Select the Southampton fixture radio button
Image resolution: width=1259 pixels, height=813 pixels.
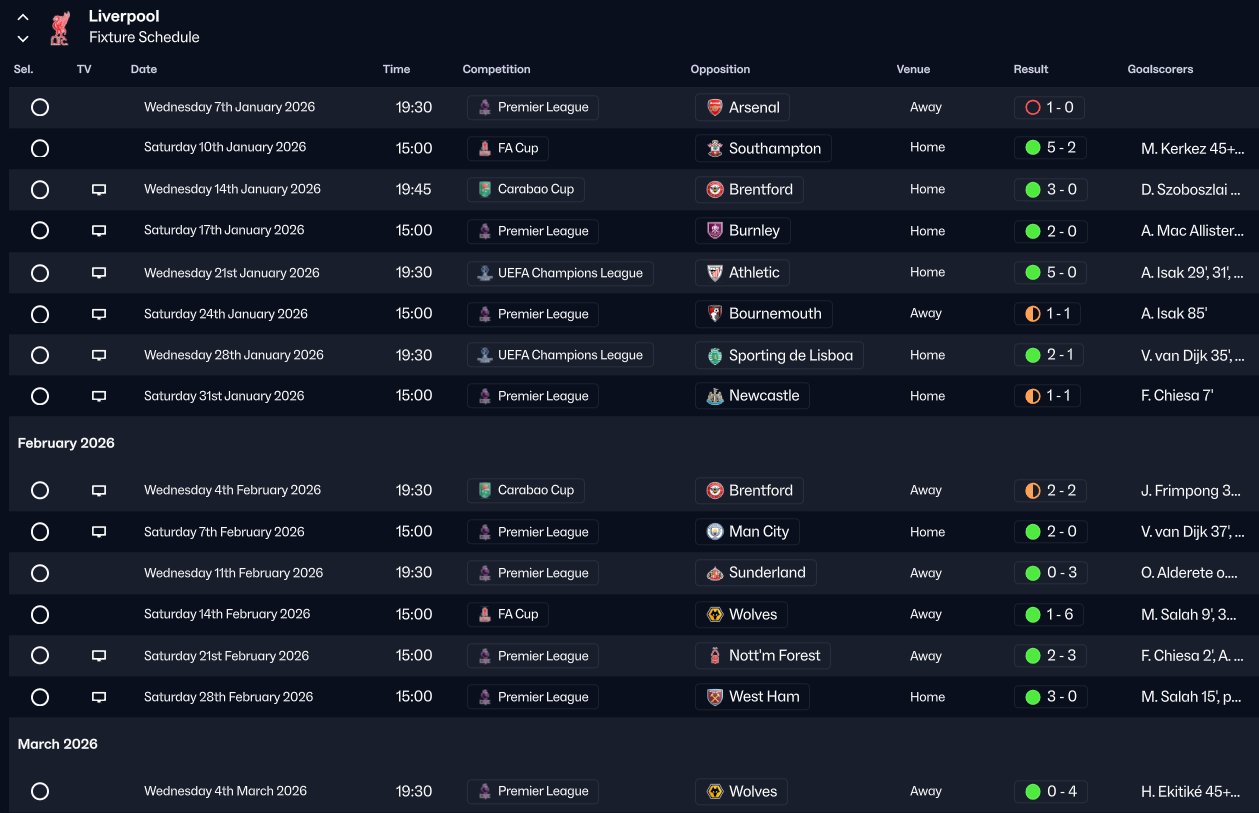40,148
